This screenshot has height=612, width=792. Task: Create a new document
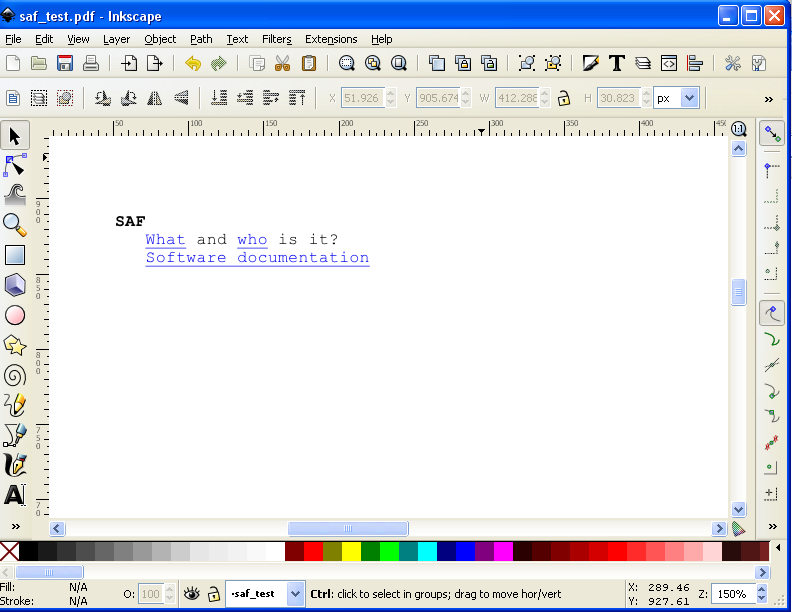tap(13, 64)
